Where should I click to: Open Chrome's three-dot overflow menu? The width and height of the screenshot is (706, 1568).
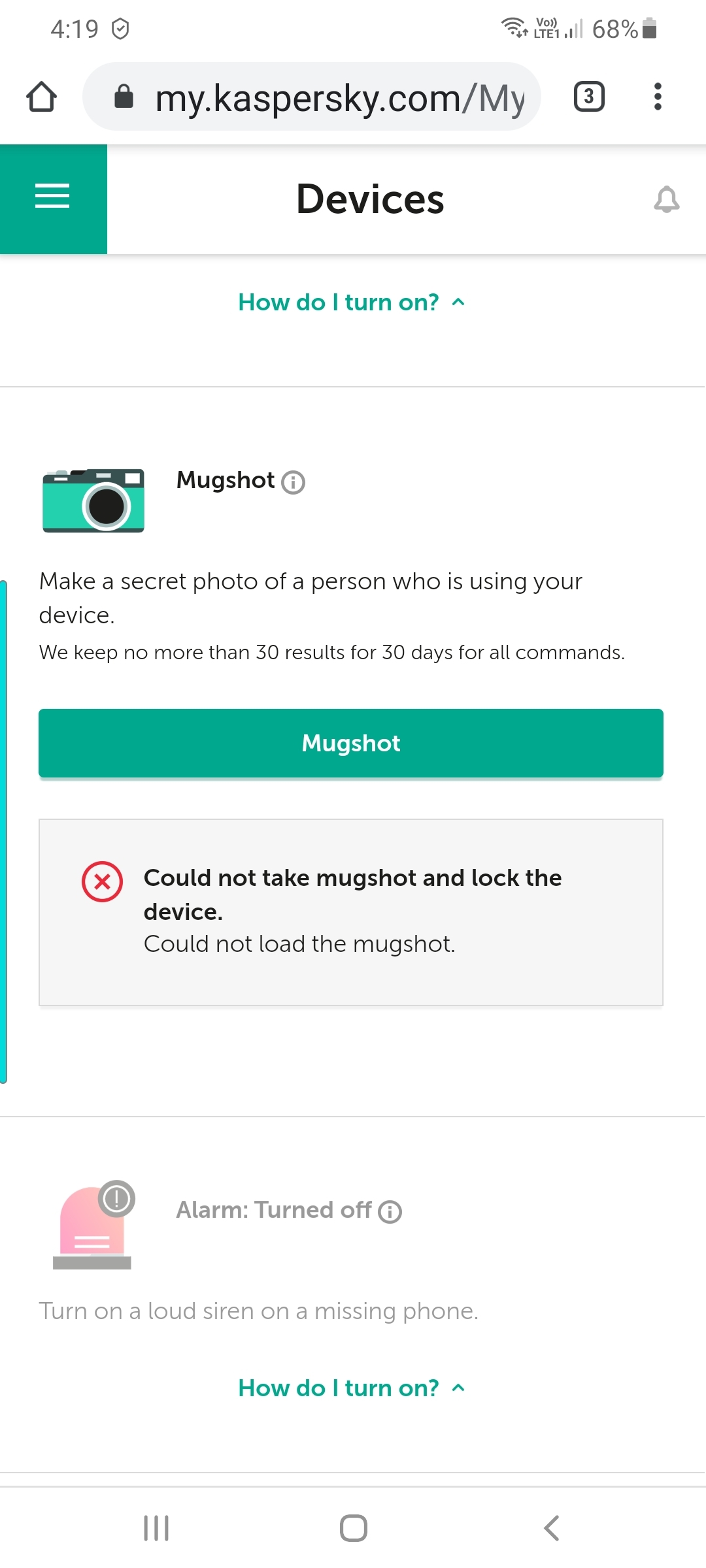point(658,97)
